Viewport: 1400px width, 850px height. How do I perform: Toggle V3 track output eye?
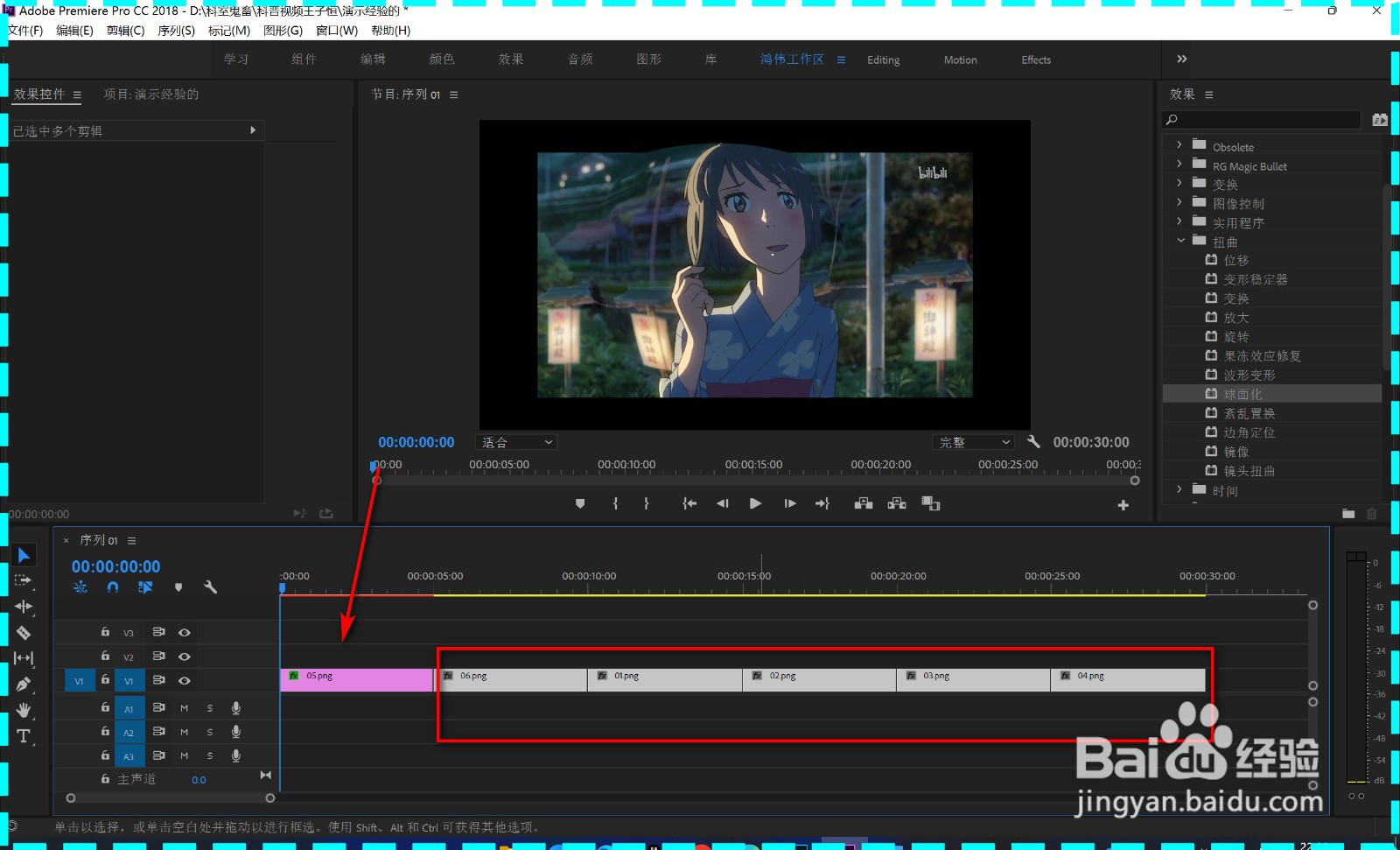pos(185,632)
